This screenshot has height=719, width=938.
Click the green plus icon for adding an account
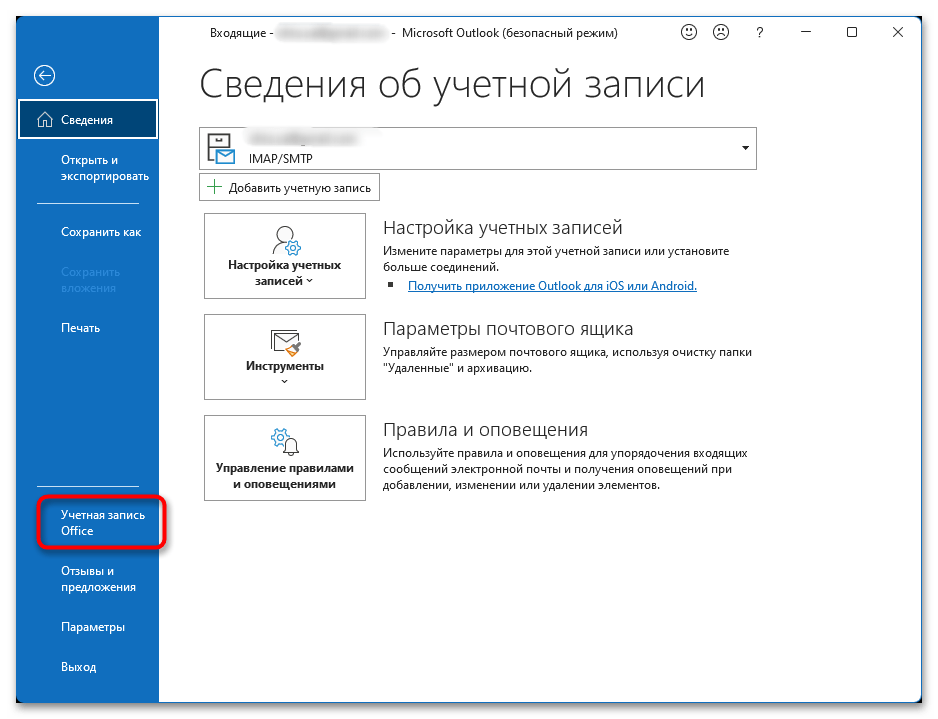tap(214, 187)
